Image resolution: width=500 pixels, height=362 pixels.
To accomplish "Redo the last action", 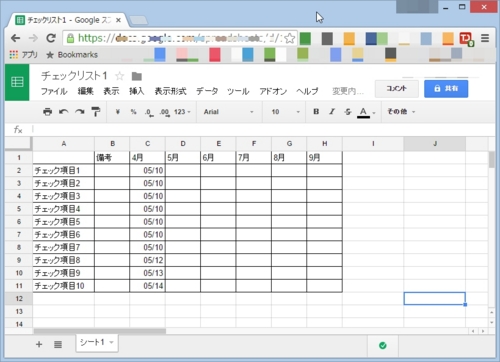I will pos(80,112).
